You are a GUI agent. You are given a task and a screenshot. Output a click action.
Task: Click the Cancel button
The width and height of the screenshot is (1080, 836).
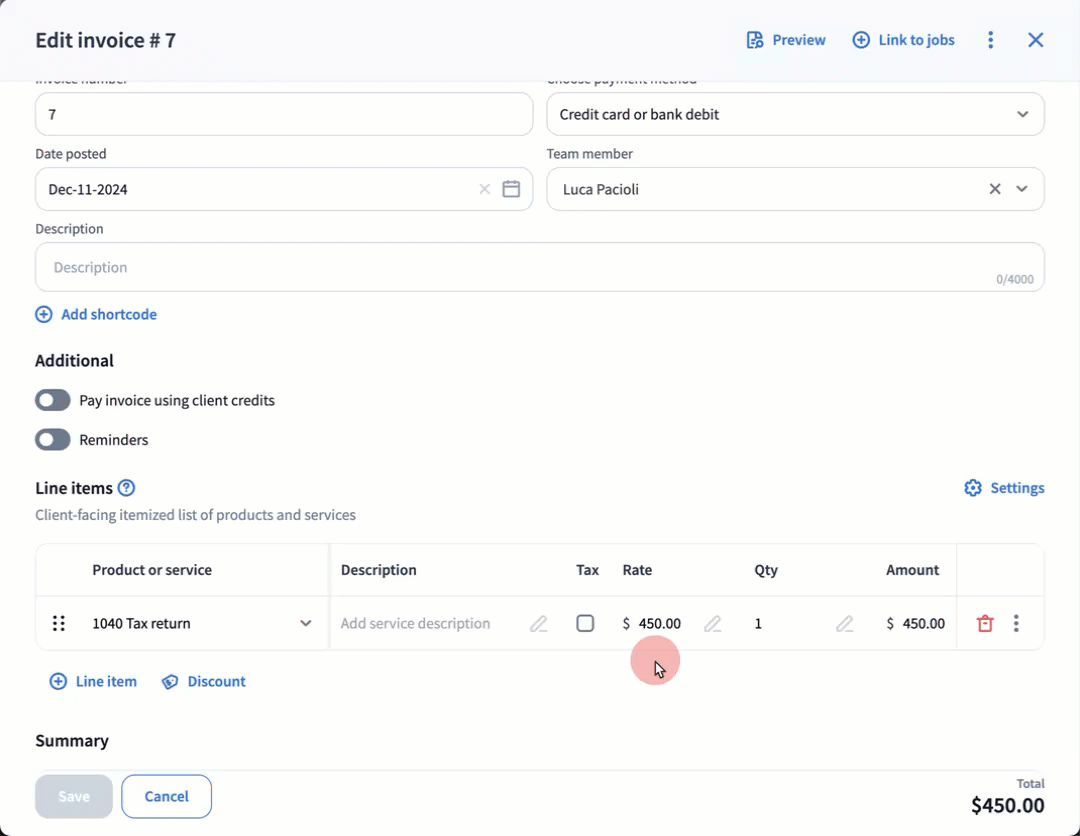(x=166, y=796)
